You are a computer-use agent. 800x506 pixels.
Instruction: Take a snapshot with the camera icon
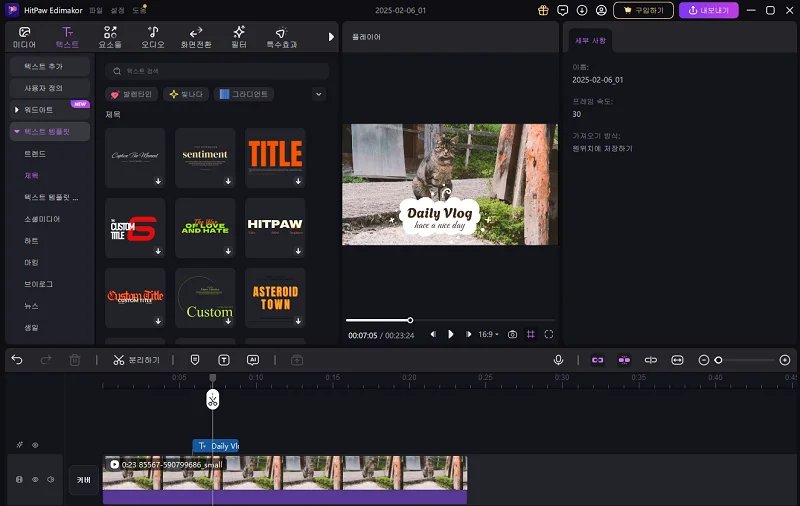coord(512,334)
